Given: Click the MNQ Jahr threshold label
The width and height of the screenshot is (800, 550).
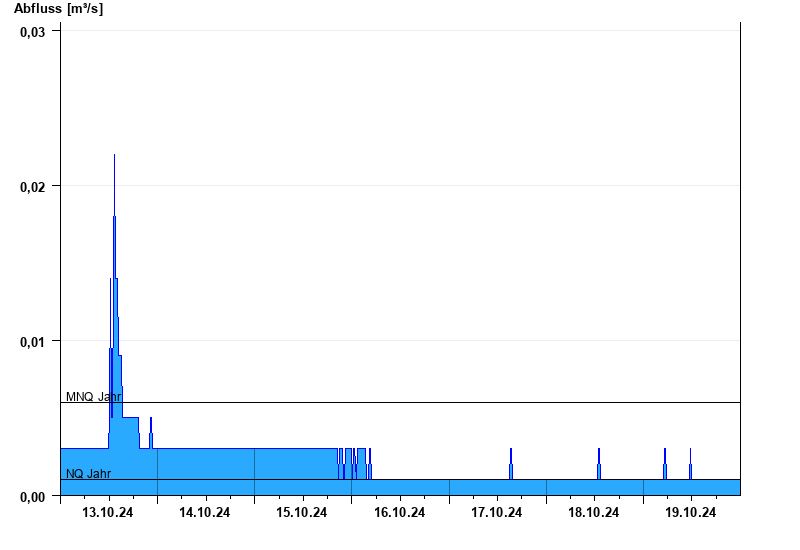Looking at the screenshot, I should [x=93, y=396].
